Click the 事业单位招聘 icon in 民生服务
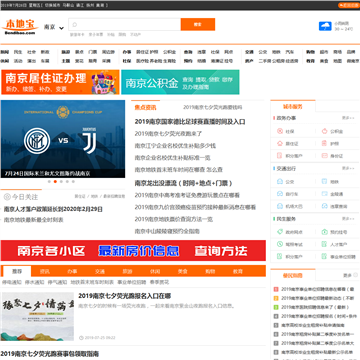Image resolution: width=360 pixels, height=360 pixels. click(325, 257)
